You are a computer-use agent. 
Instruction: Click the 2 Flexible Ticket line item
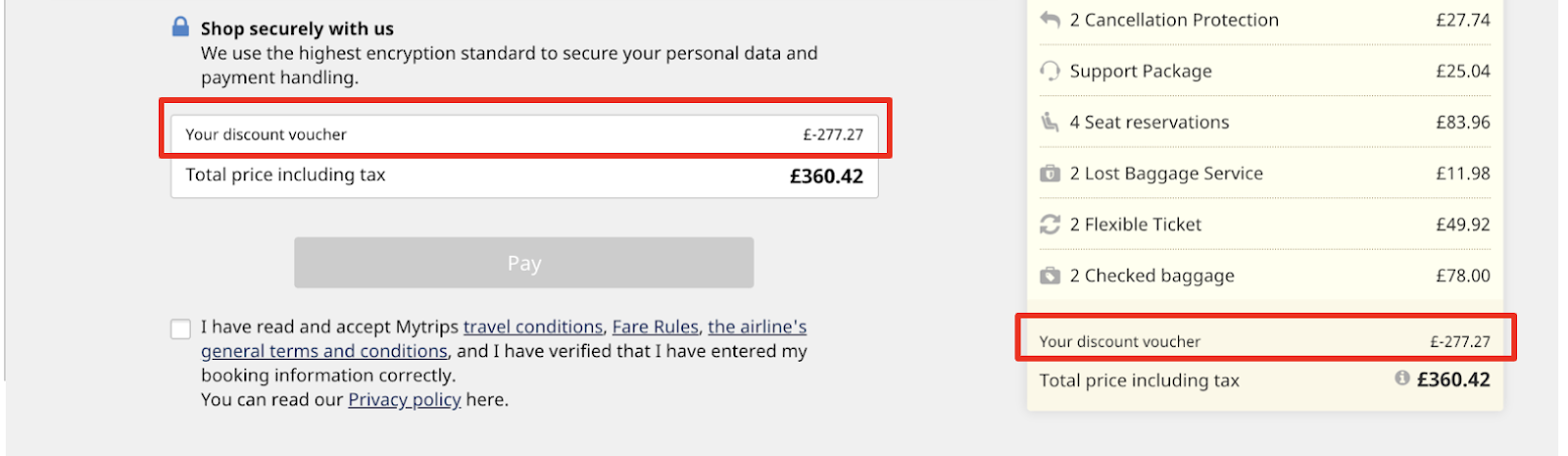[x=1264, y=225]
